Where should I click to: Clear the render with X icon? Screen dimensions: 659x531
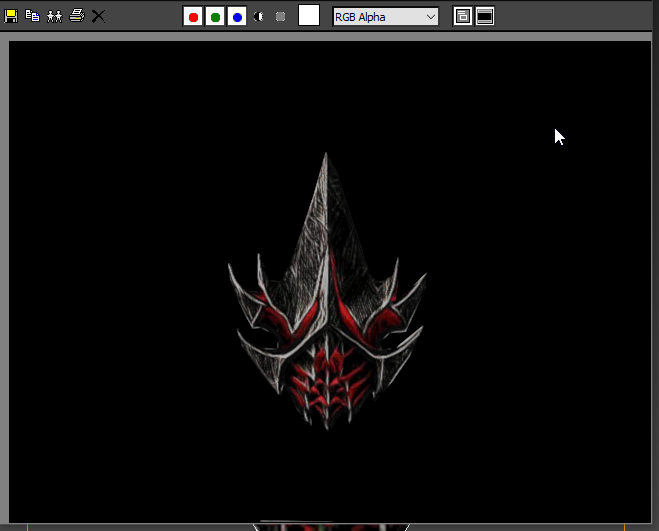(98, 16)
